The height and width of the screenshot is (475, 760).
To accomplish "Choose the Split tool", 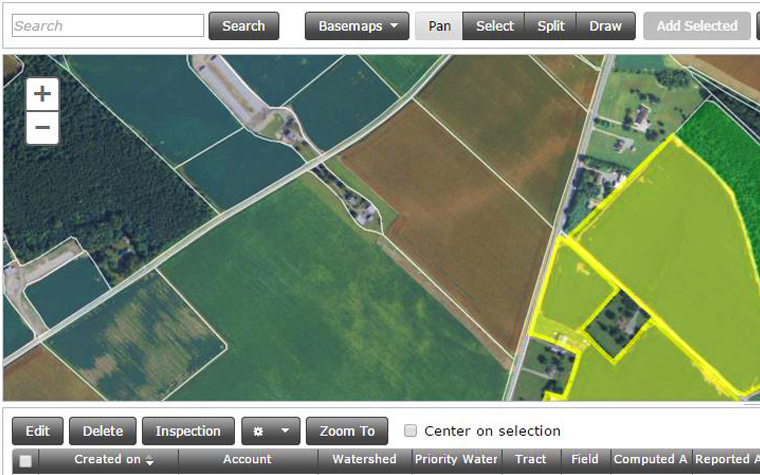I will point(551,26).
